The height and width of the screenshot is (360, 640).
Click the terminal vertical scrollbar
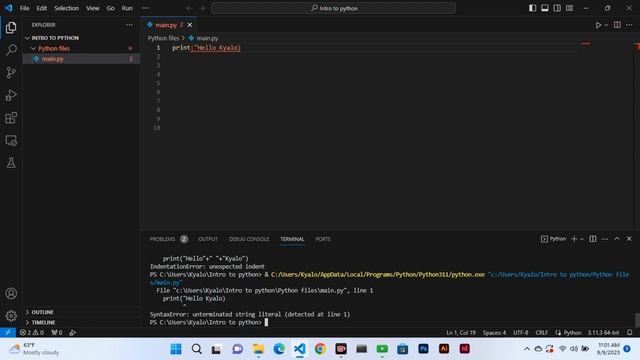tap(637, 320)
